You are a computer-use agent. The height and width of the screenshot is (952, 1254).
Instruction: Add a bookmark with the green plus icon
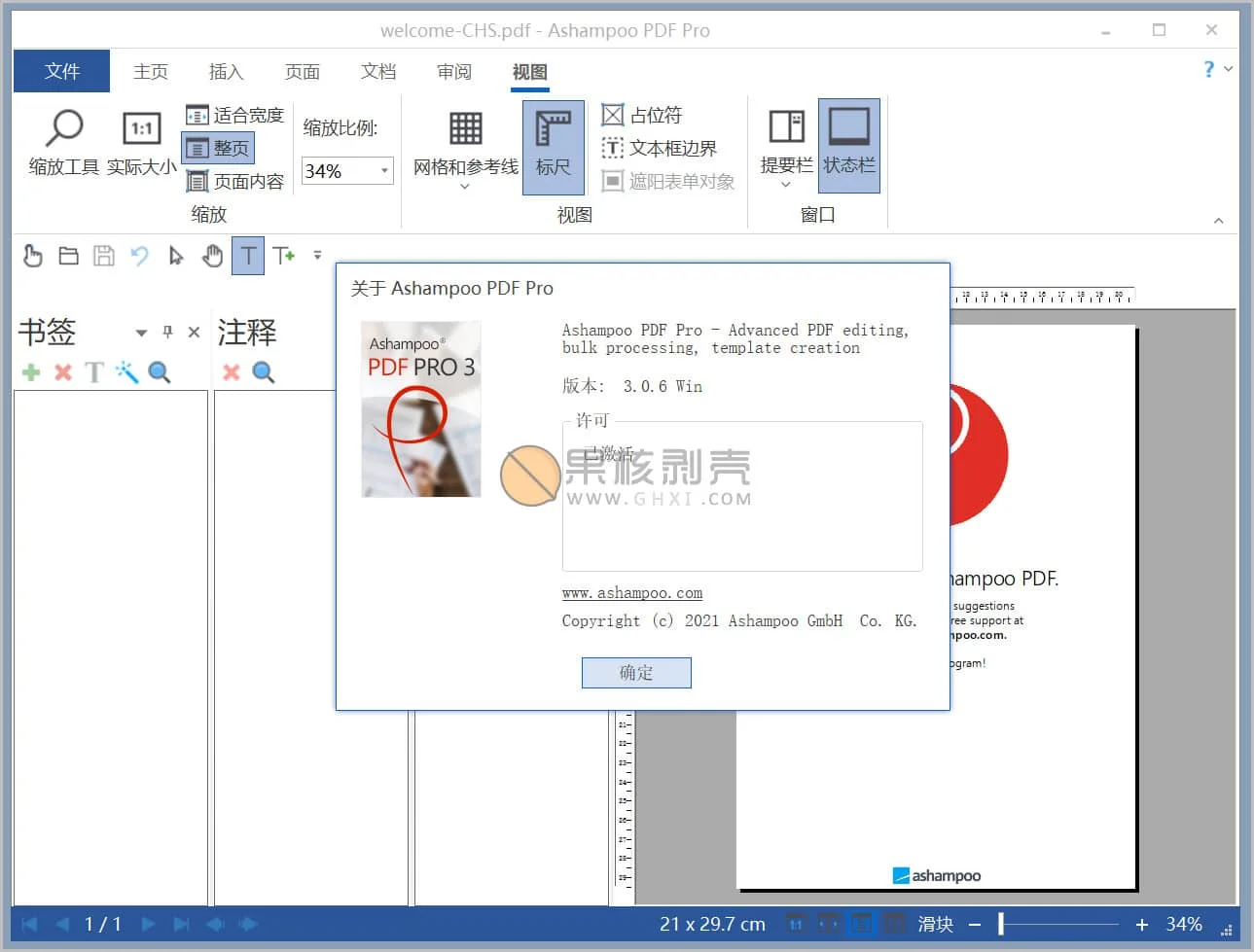[x=30, y=372]
